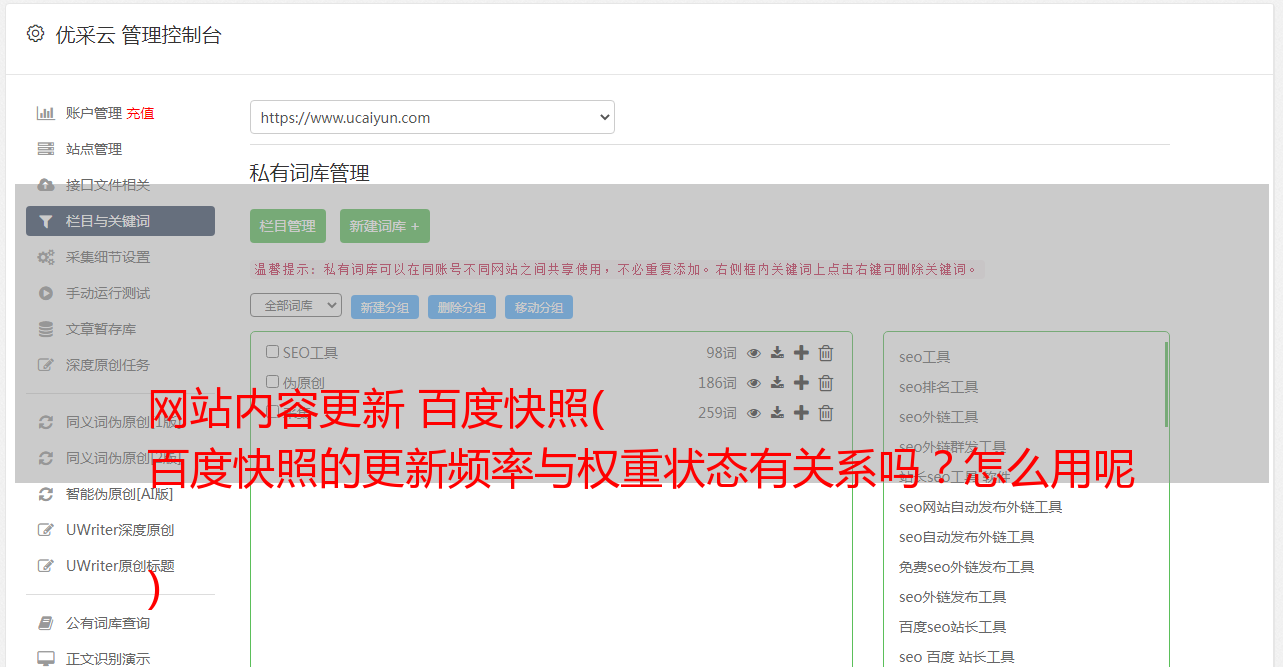Click the eye icon on the 186词 row

coord(754,383)
